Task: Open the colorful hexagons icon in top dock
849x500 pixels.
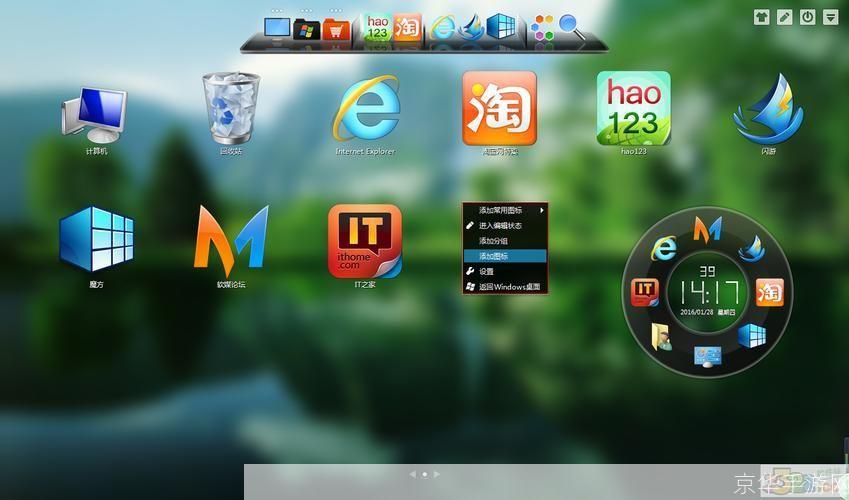Action: (x=543, y=27)
